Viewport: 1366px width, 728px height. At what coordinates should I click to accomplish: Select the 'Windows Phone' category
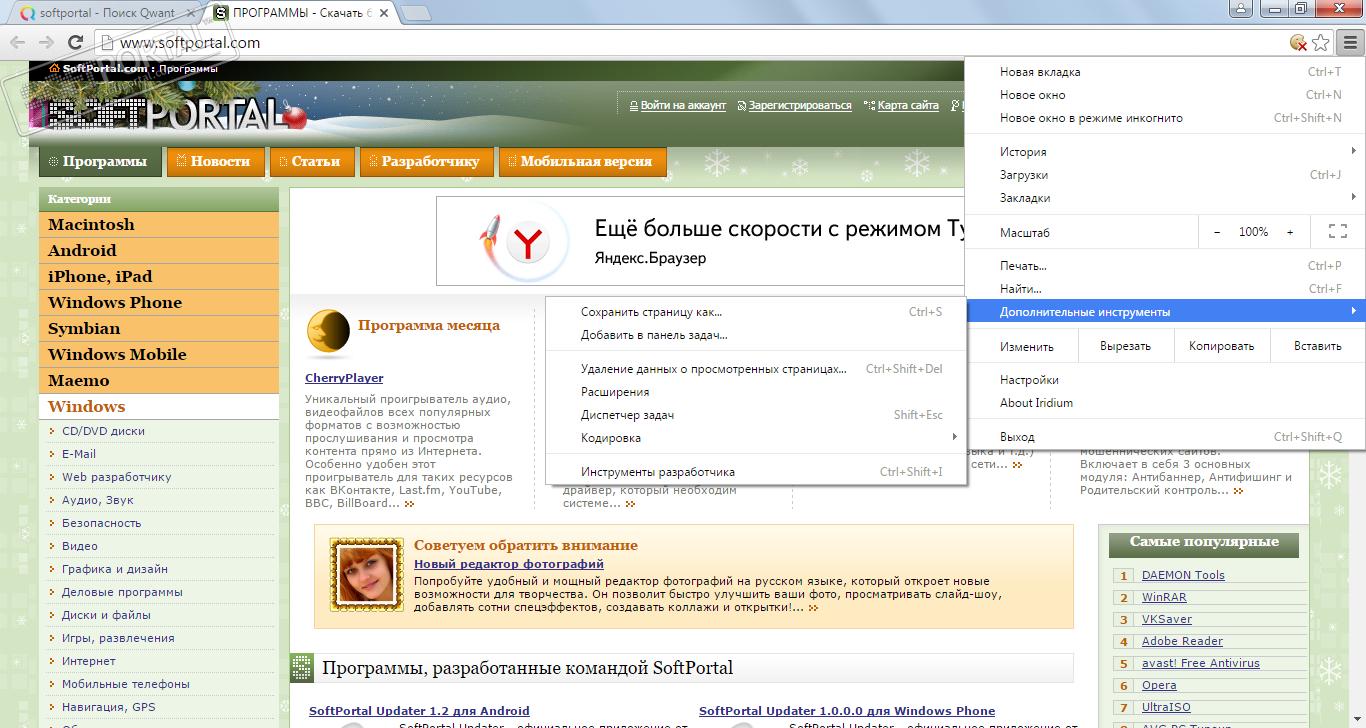tap(159, 303)
